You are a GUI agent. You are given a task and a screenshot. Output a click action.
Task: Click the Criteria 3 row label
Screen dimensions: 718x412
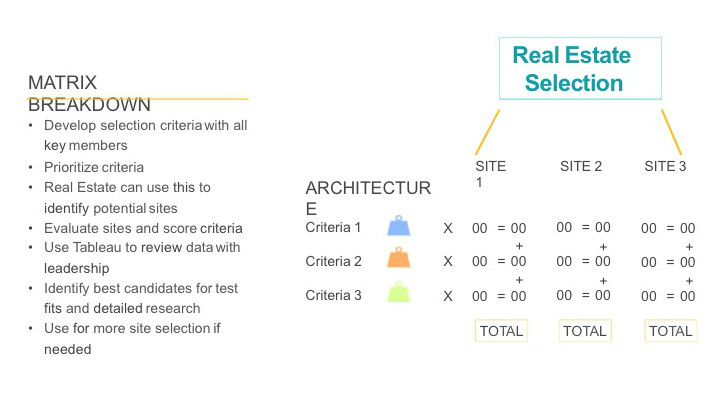334,295
